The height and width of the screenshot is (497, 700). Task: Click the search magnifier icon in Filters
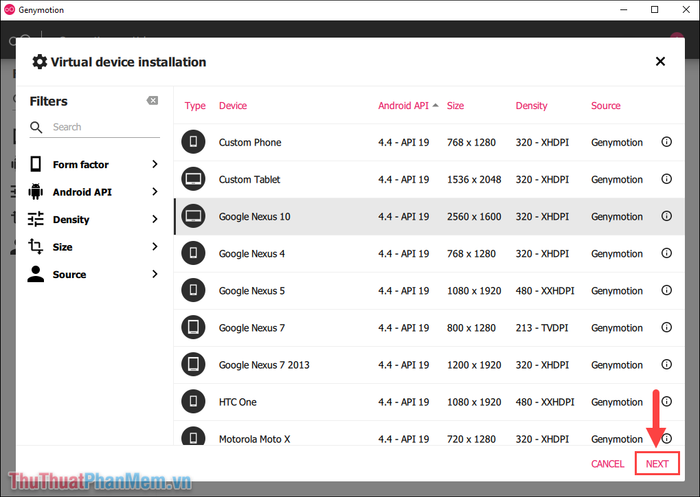36,127
